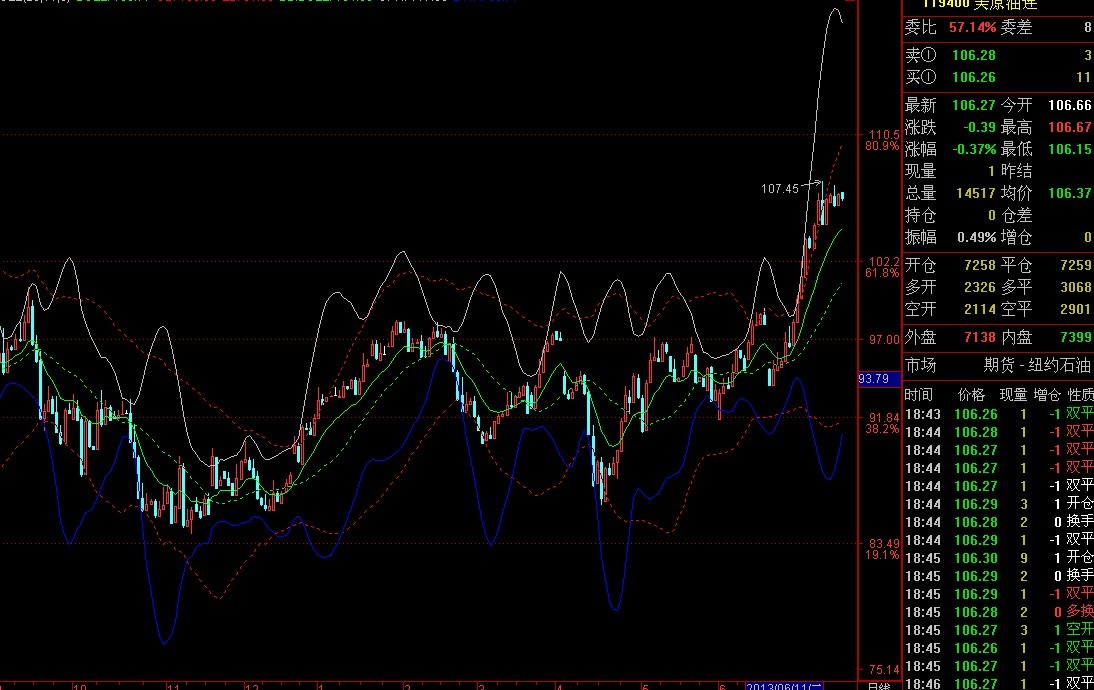Click the 买① bid price 106.26
The width and height of the screenshot is (1094, 690).
tap(974, 77)
